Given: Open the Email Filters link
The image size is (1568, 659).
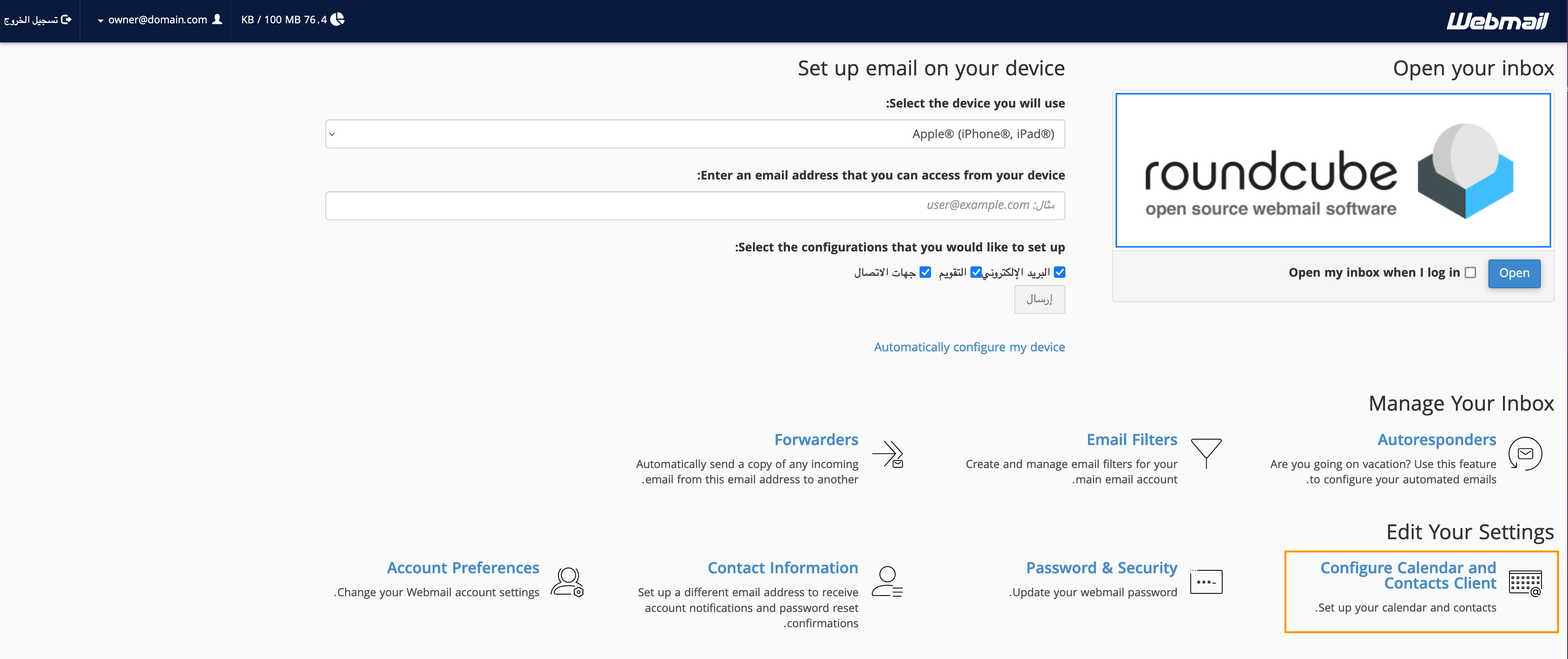Looking at the screenshot, I should point(1132,439).
